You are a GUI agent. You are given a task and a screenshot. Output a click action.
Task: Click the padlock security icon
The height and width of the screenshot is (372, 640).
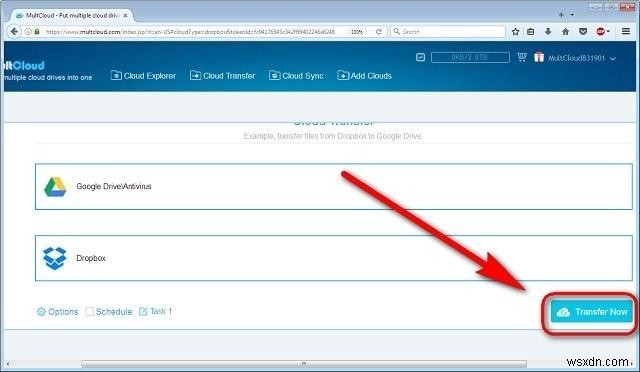pyautogui.click(x=37, y=31)
